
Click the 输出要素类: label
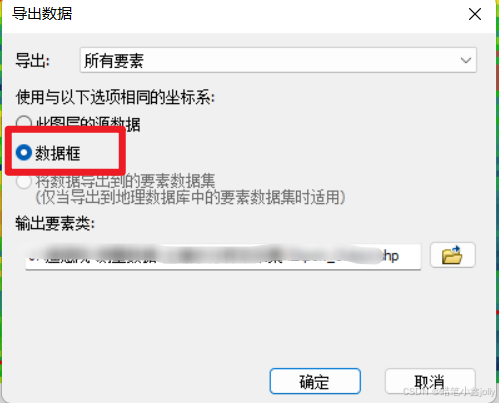tap(55, 223)
